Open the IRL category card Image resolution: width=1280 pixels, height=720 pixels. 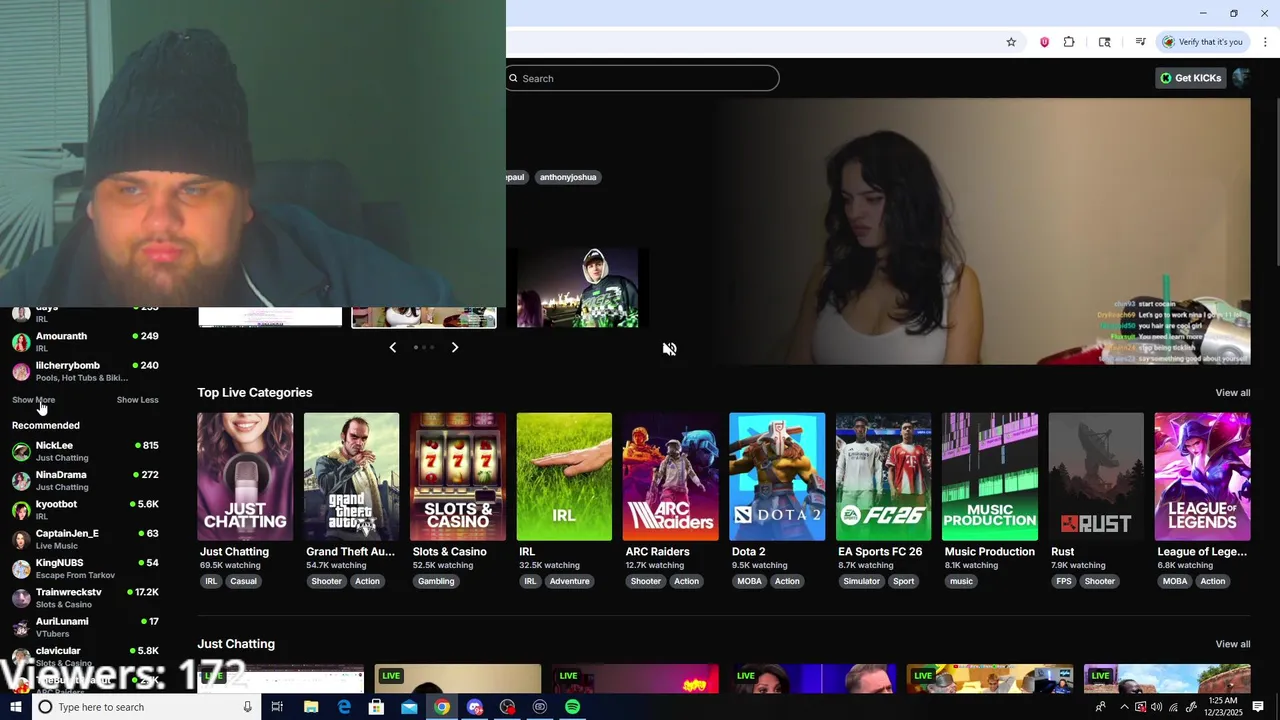[564, 477]
